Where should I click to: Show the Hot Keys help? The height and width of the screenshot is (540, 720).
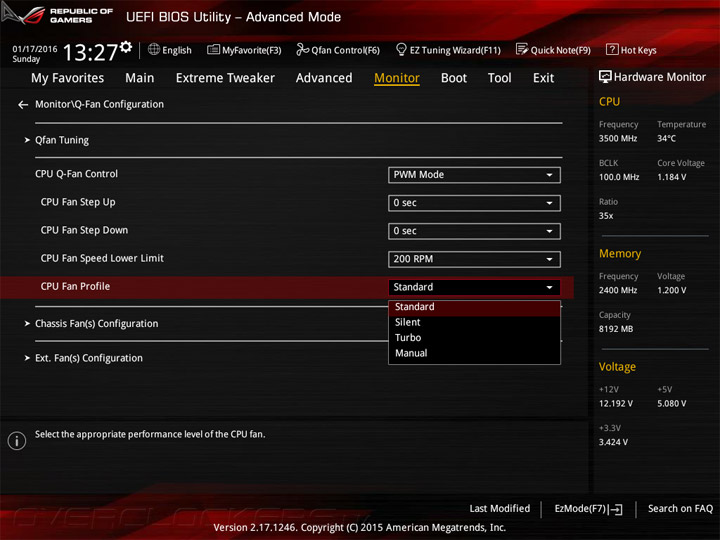(631, 50)
